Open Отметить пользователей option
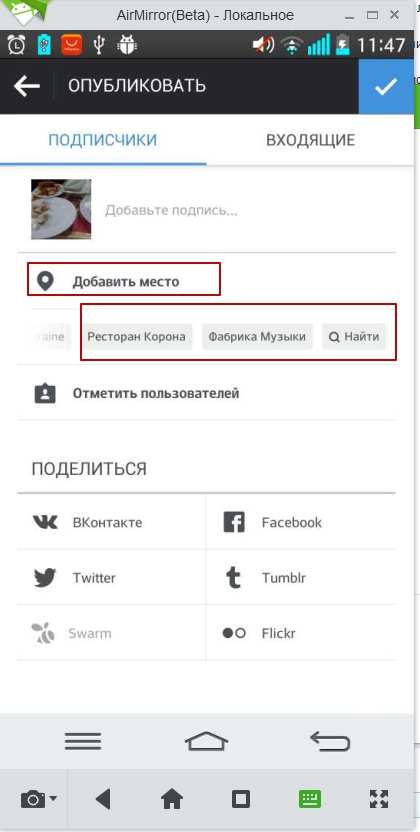This screenshot has height=832, width=420. click(x=206, y=393)
